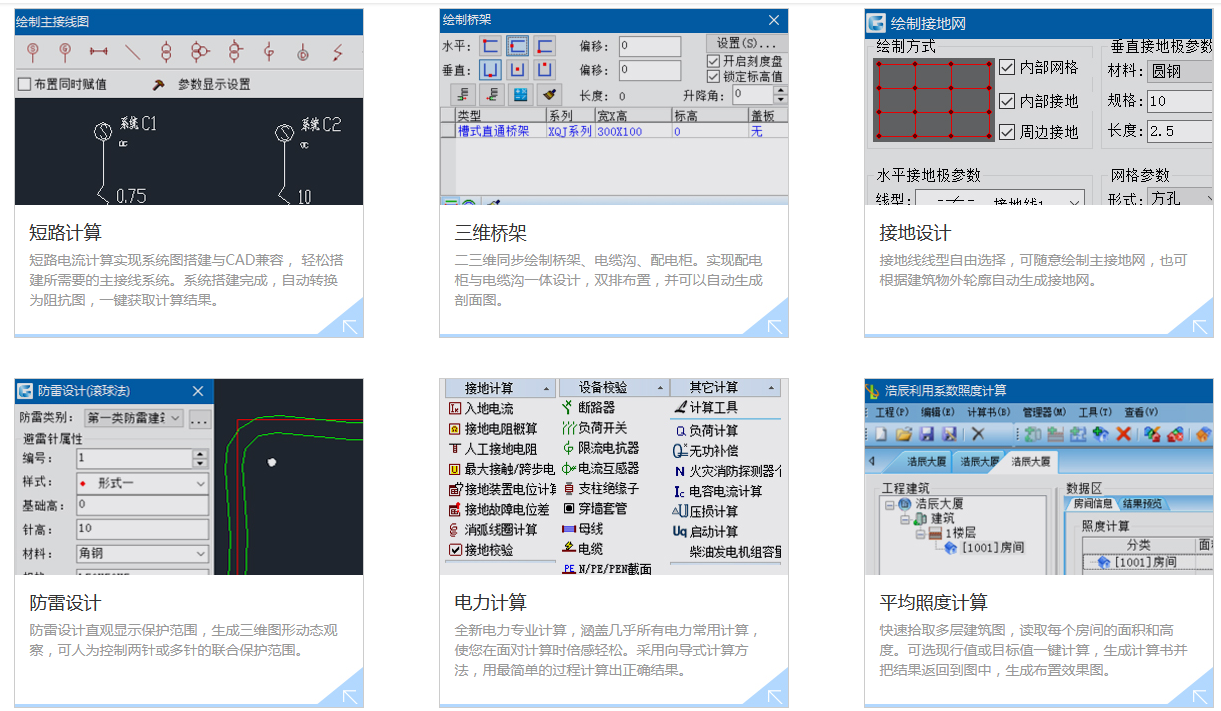Collapse 其它计算 section header
This screenshot has height=711, width=1221.
click(725, 388)
